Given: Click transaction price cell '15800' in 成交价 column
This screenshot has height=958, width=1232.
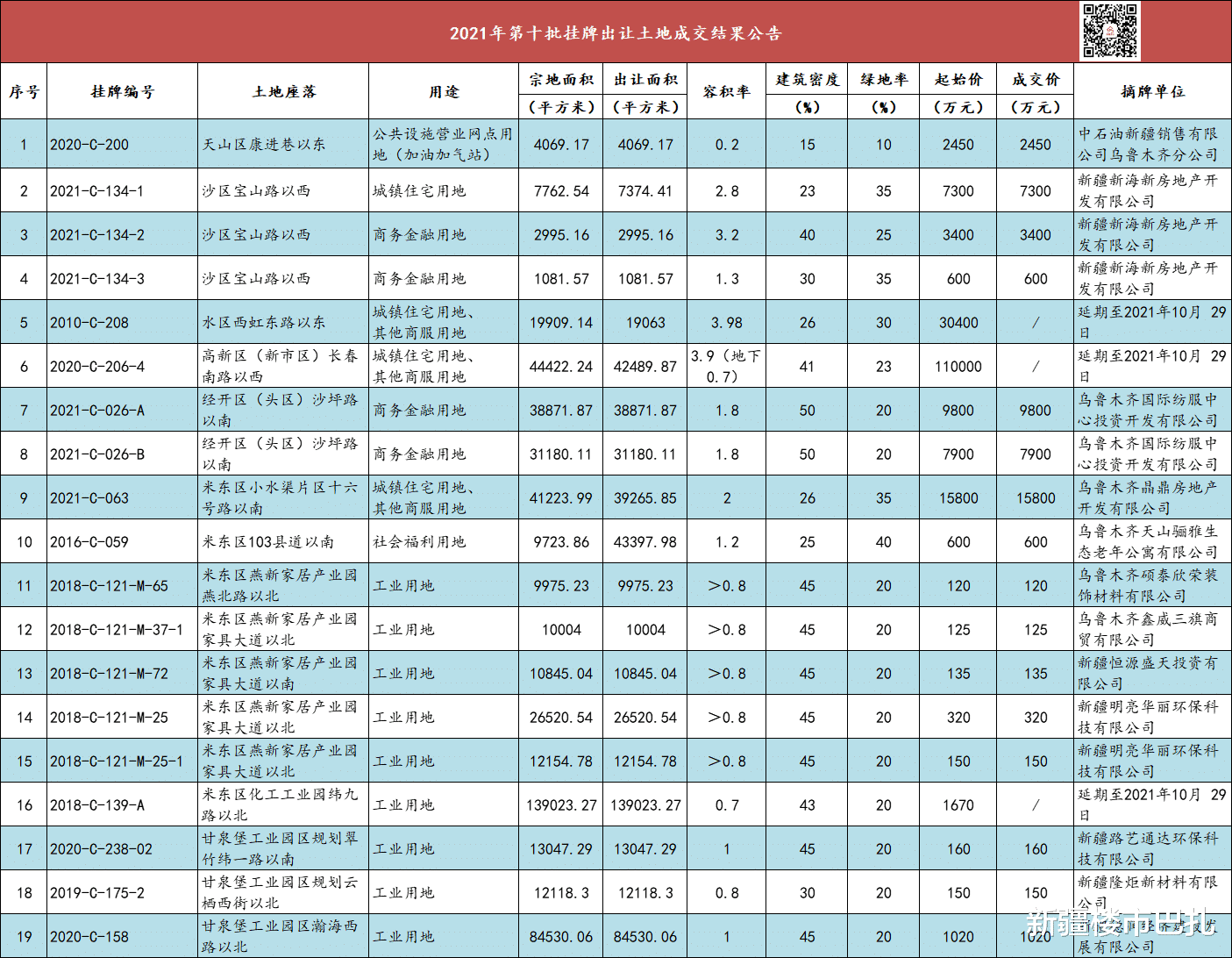Looking at the screenshot, I should (1036, 497).
